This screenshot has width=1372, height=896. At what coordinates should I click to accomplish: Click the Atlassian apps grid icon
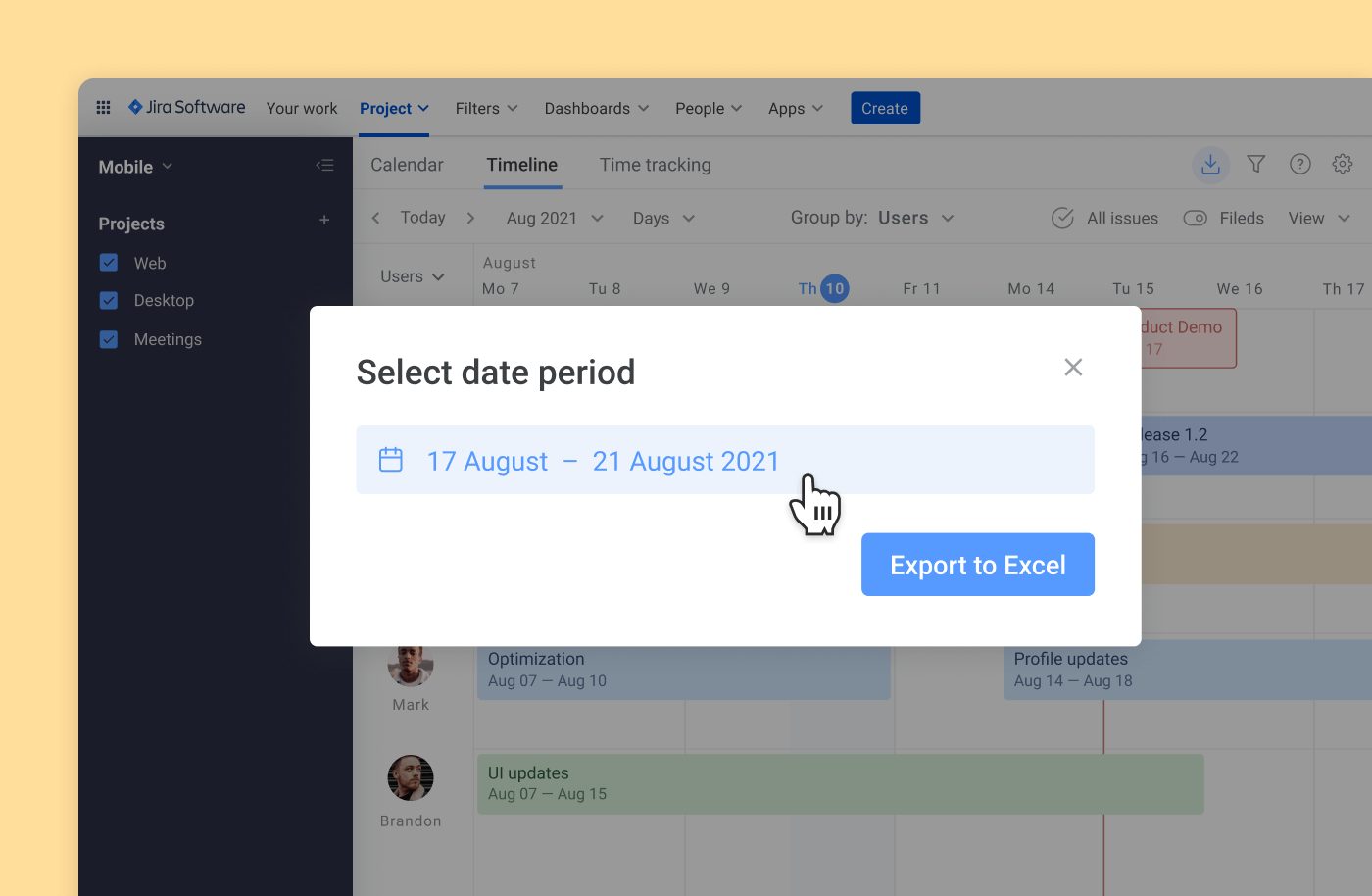click(103, 107)
